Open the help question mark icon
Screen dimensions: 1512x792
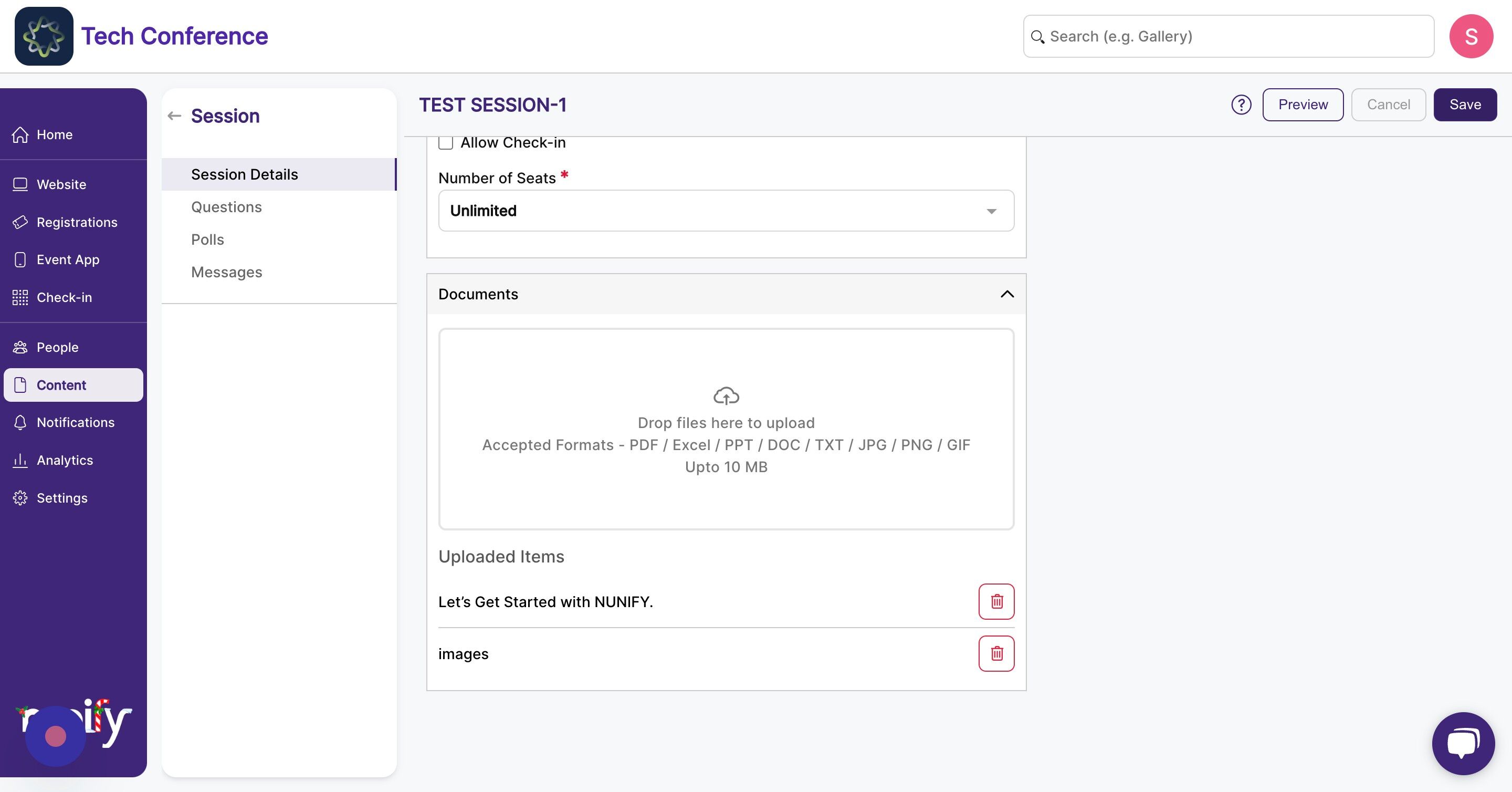click(x=1241, y=105)
